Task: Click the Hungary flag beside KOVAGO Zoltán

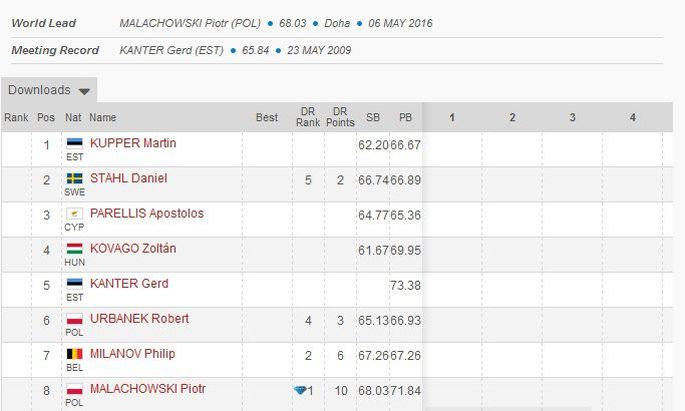Action: point(74,249)
